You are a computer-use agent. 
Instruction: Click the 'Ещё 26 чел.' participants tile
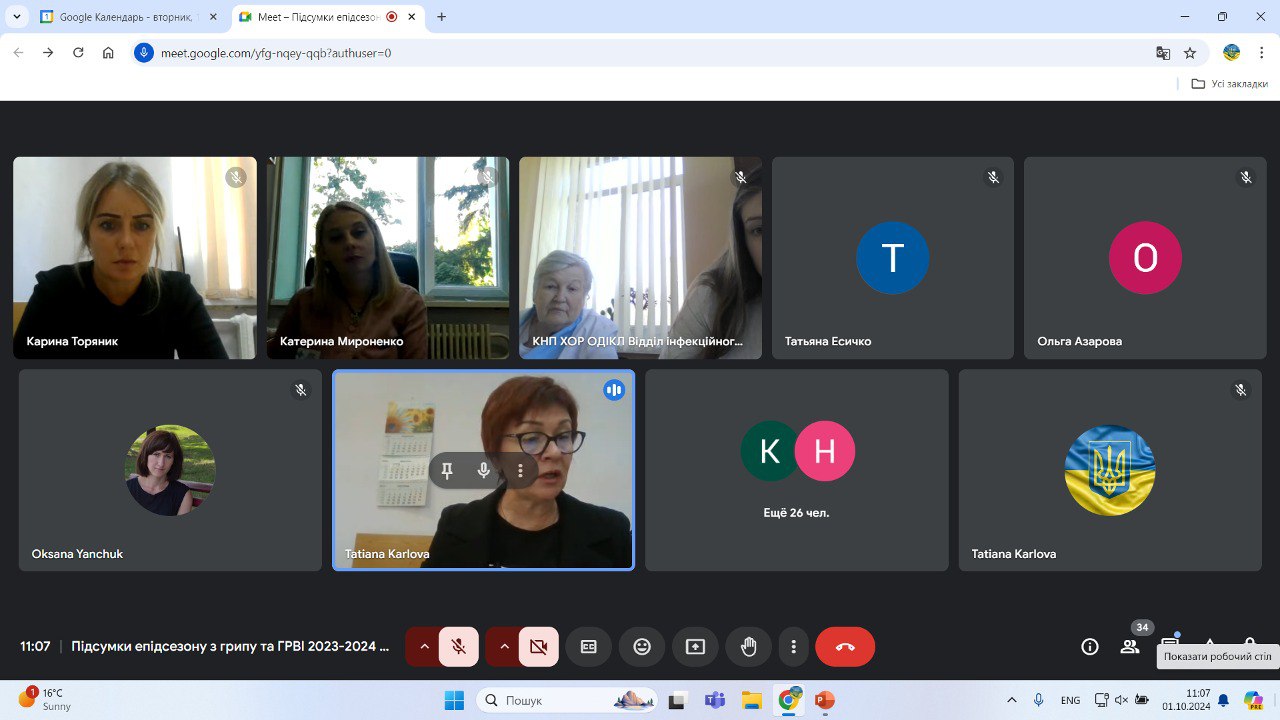796,470
